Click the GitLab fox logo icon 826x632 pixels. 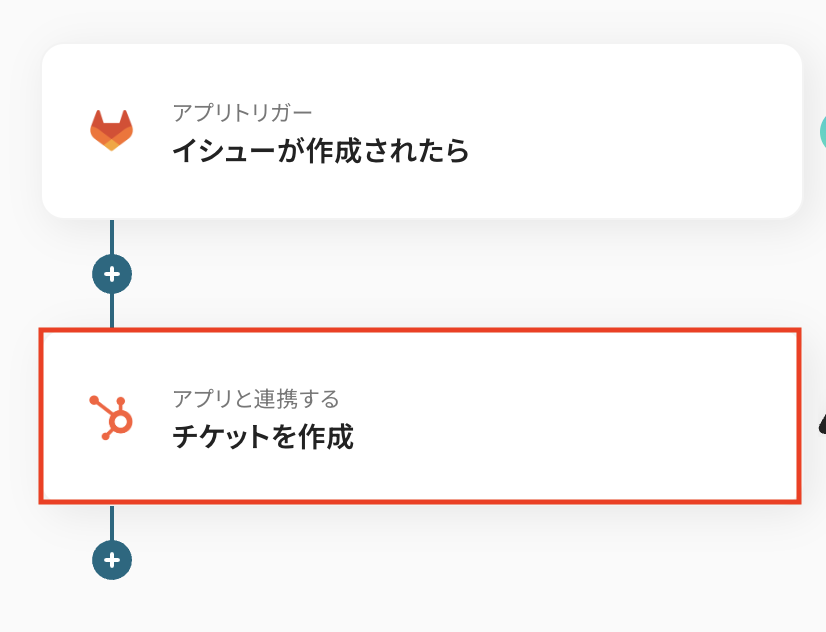pyautogui.click(x=111, y=131)
